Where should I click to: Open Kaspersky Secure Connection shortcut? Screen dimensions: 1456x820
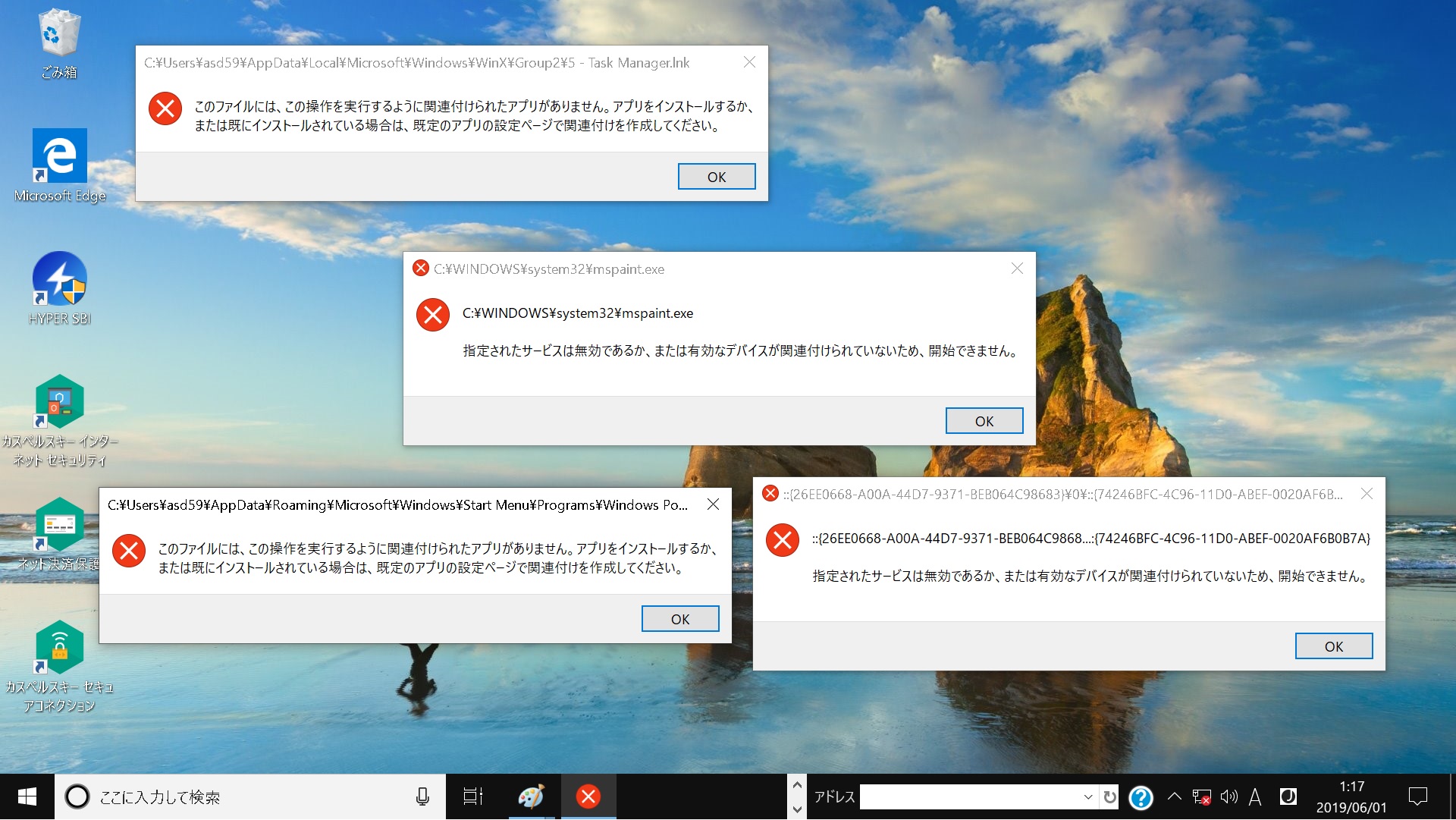coord(59,648)
